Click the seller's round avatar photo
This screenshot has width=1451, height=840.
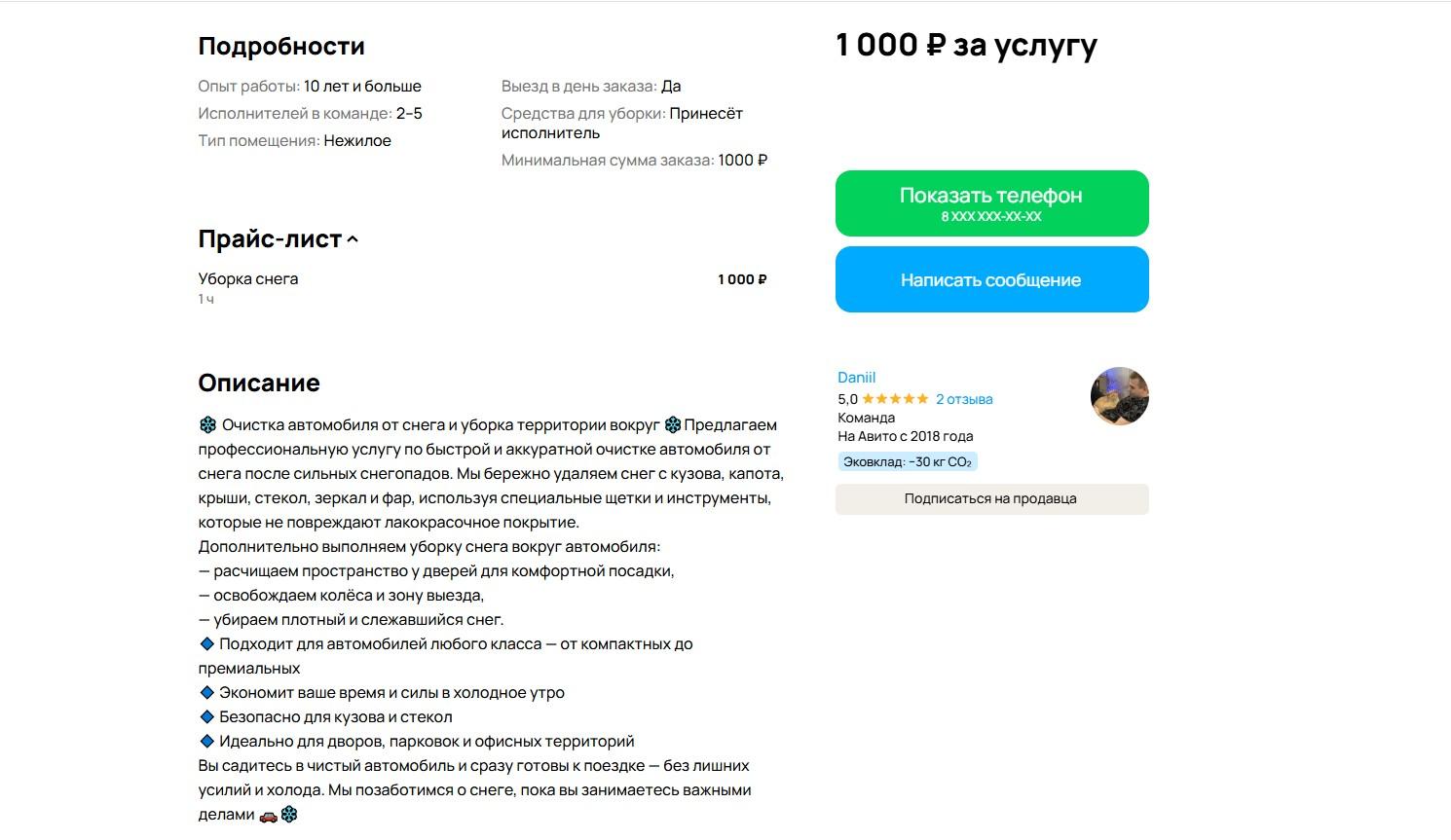(1119, 396)
